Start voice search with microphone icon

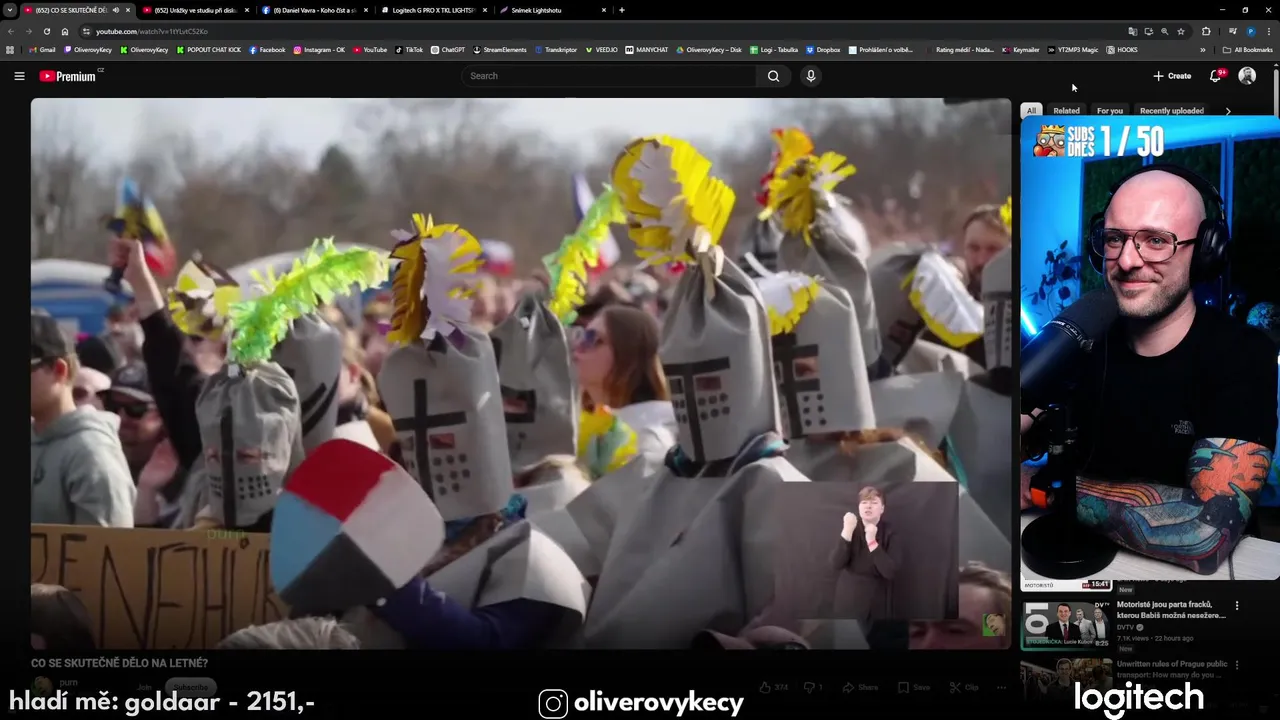pos(811,76)
